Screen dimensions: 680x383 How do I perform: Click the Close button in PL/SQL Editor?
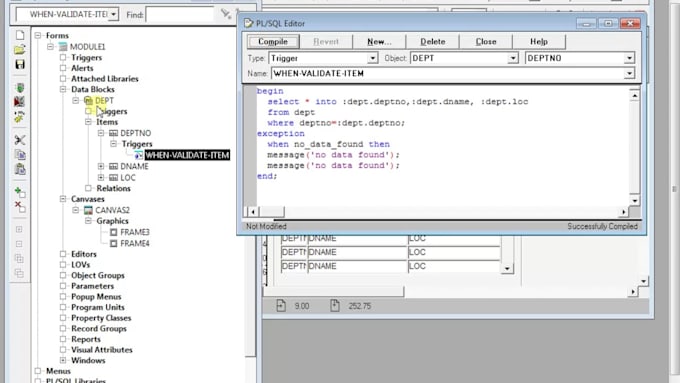pos(486,42)
